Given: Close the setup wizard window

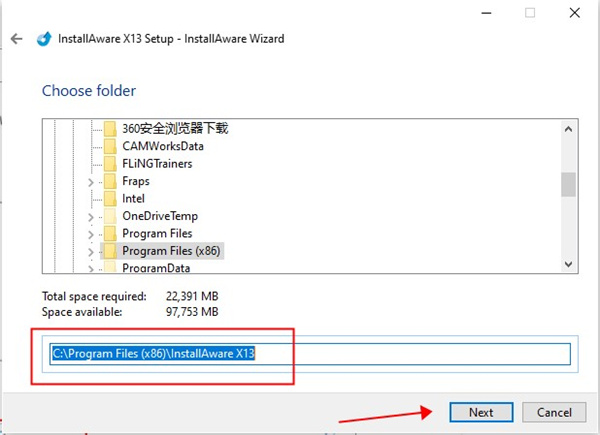Looking at the screenshot, I should point(574,13).
